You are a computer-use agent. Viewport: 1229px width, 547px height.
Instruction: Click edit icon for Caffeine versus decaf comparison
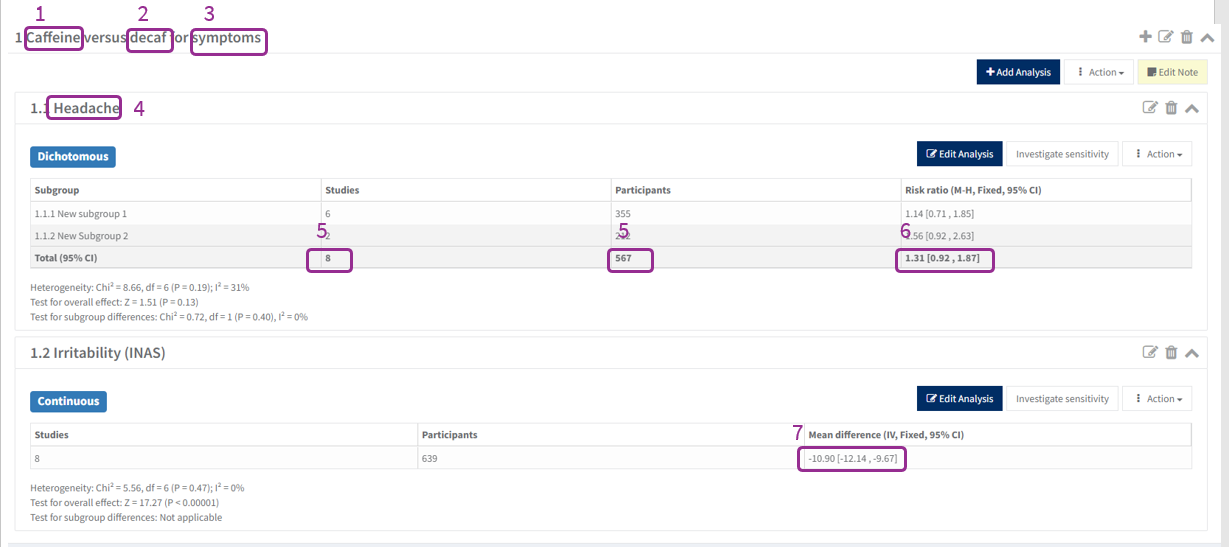pyautogui.click(x=1165, y=37)
